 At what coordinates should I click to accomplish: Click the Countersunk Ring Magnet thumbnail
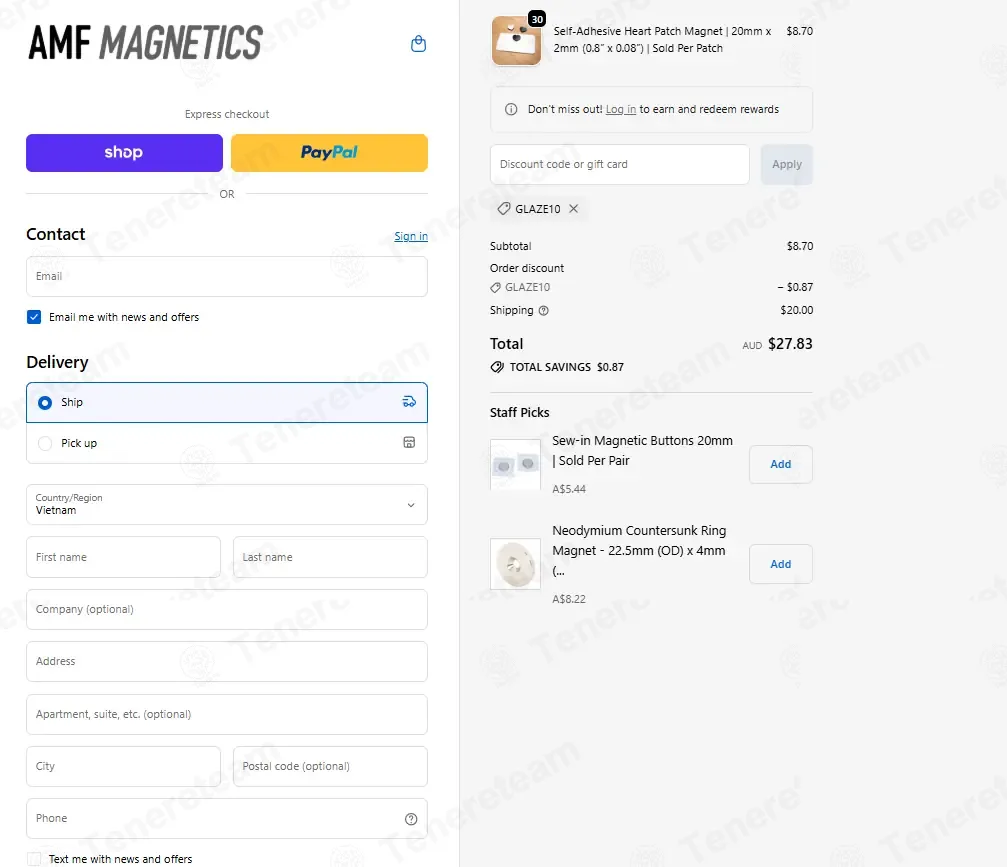click(515, 565)
